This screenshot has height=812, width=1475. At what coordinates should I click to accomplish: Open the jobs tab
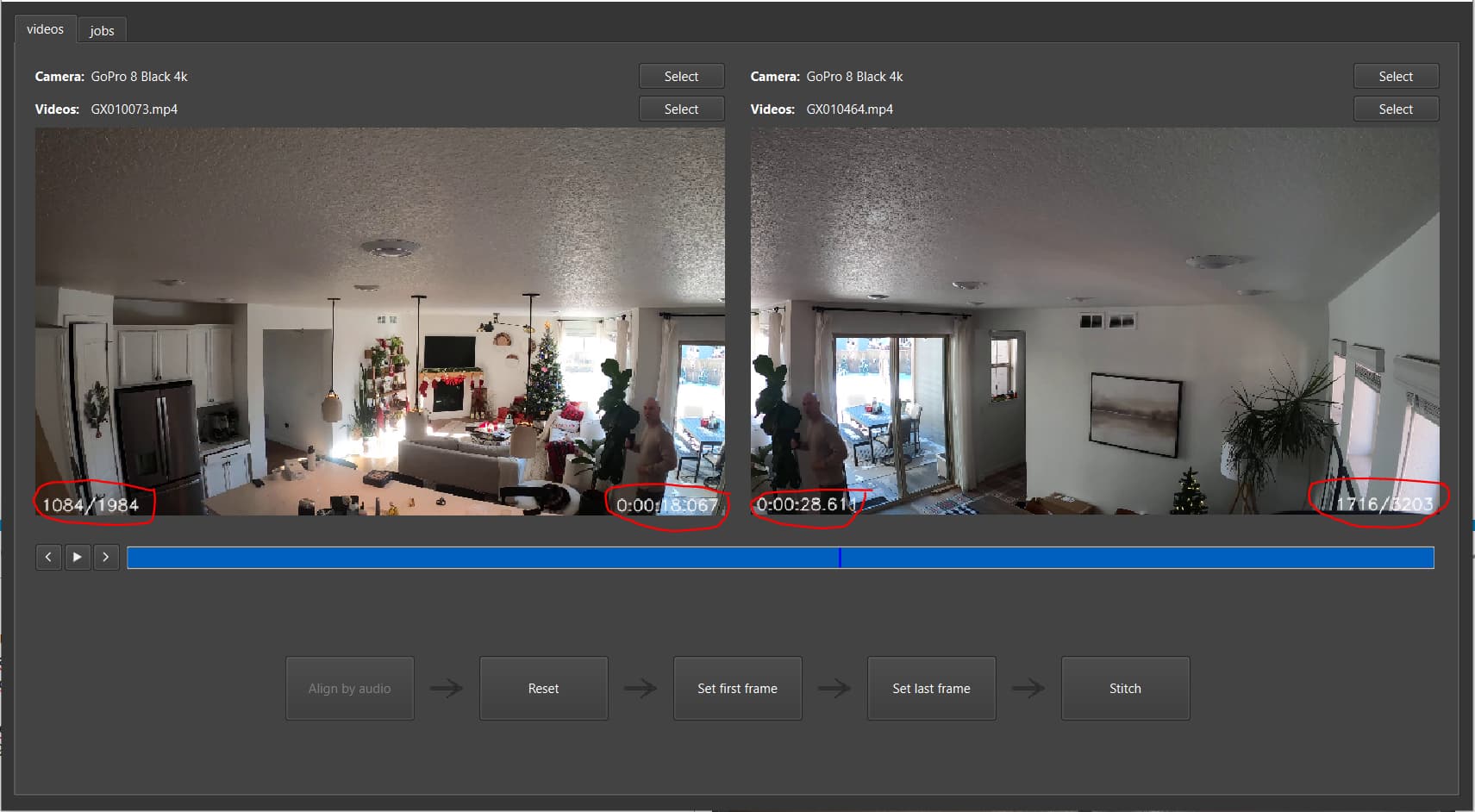pyautogui.click(x=102, y=31)
